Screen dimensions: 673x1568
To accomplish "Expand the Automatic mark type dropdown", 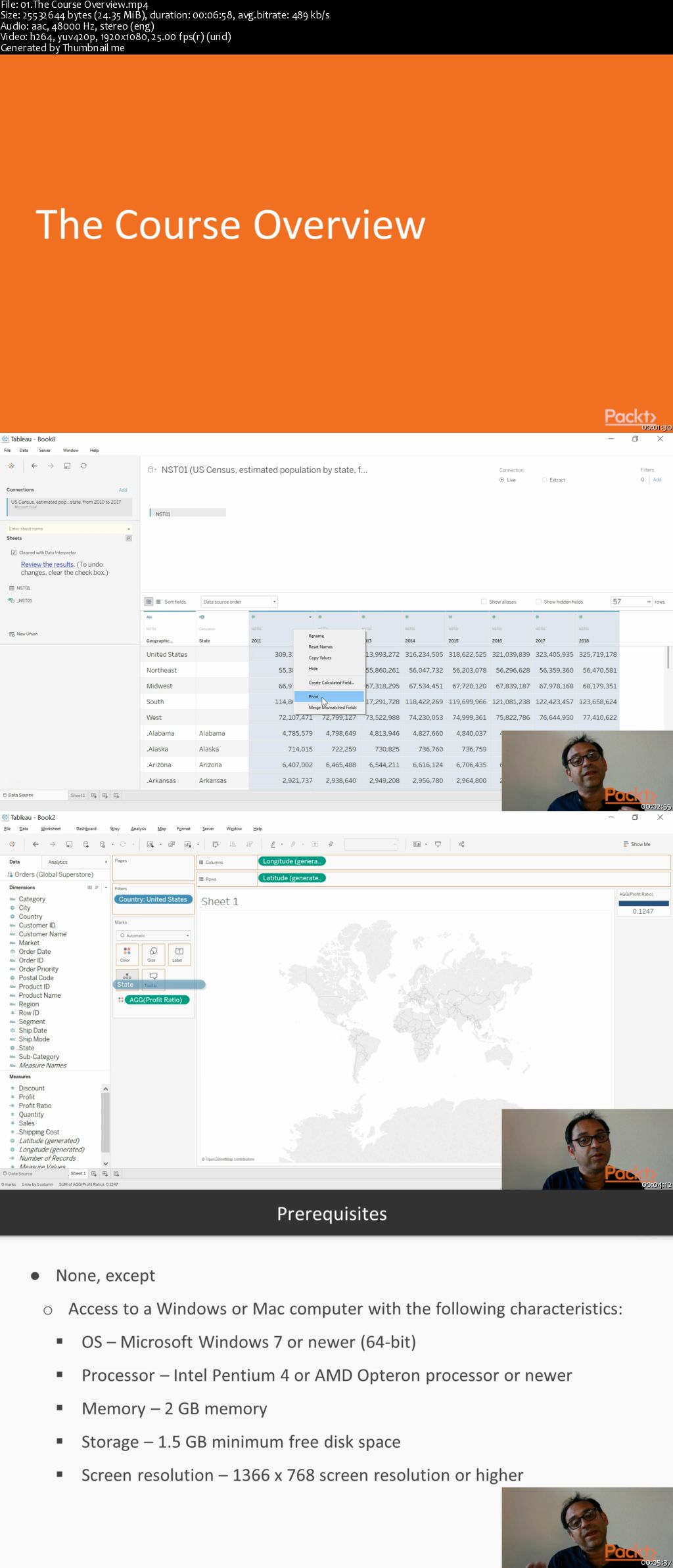I will [154, 935].
